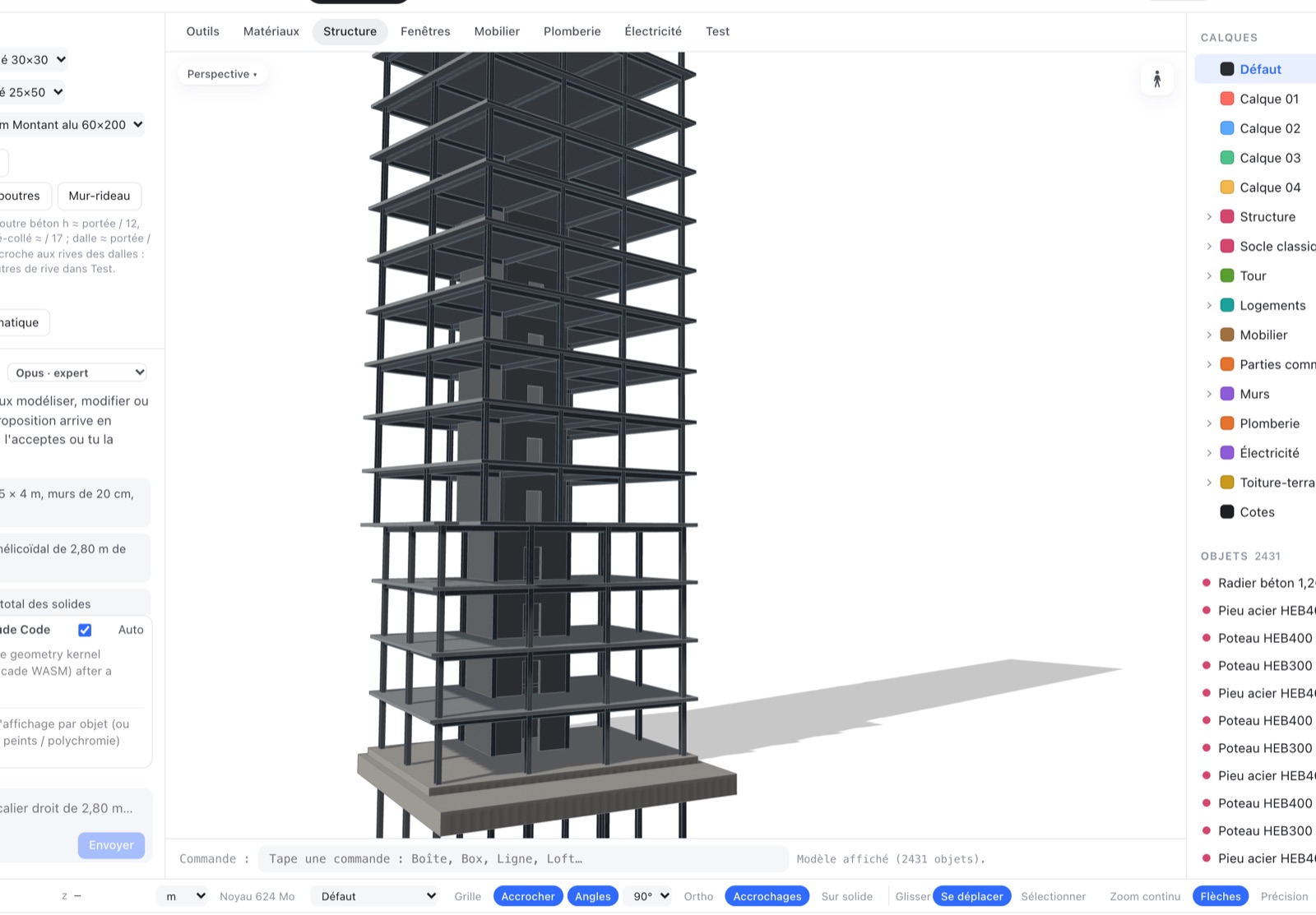Click the Calque 04 yellow color swatch
1316x915 pixels.
tap(1226, 187)
